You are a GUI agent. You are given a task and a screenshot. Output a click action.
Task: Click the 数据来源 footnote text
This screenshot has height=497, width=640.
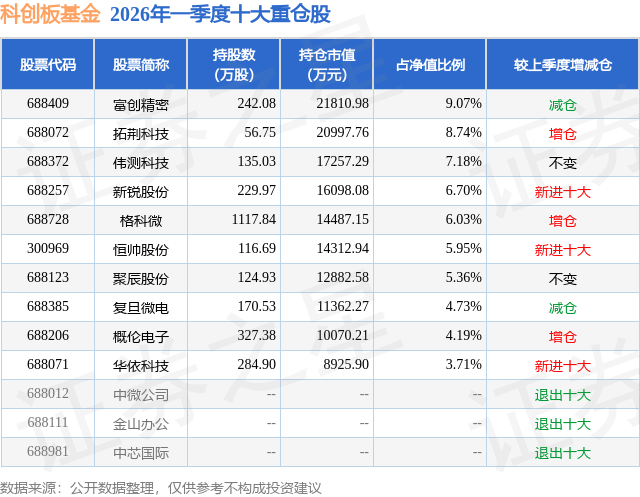point(161,488)
